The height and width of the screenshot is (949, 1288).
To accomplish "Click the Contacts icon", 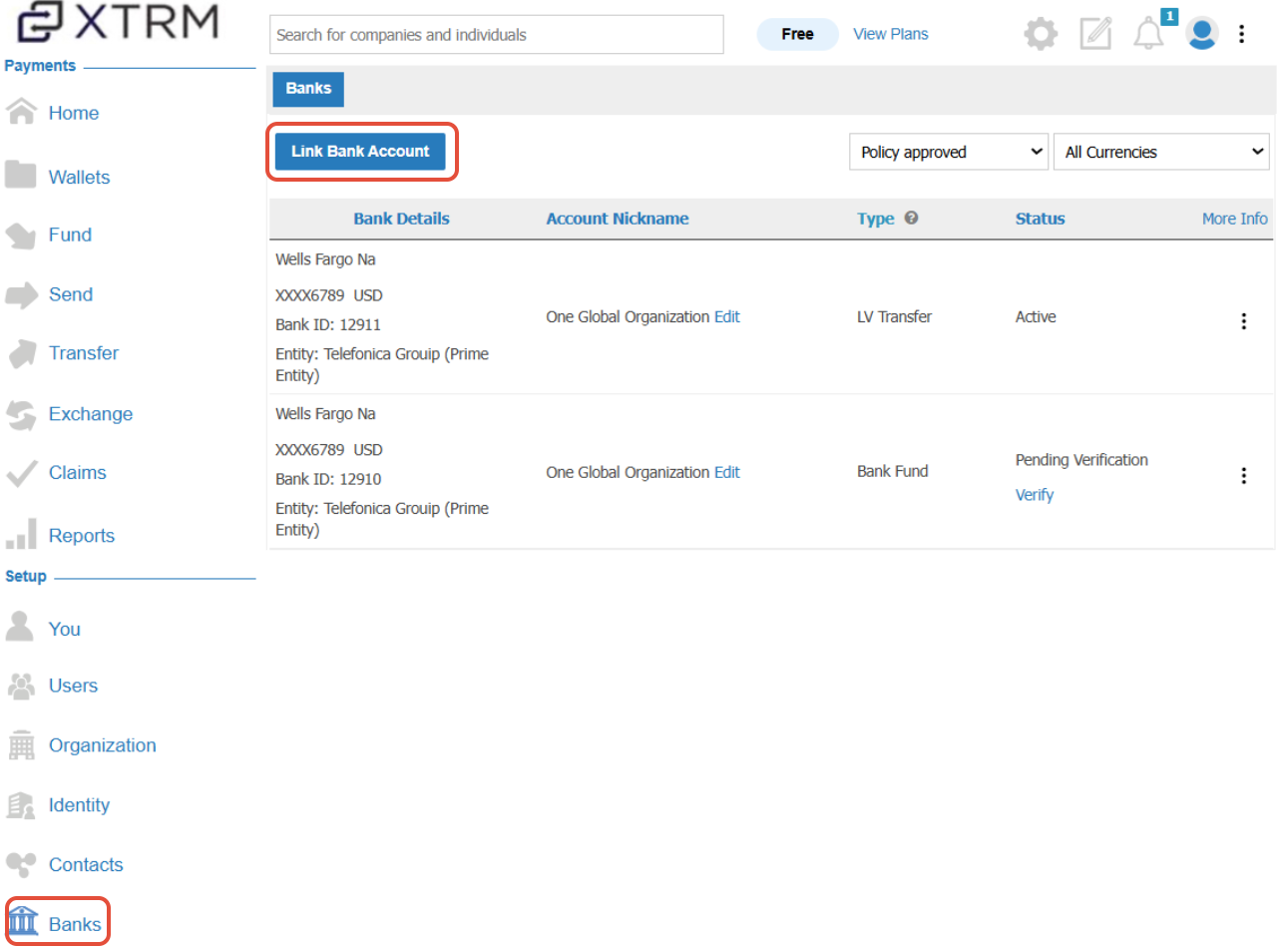I will [x=21, y=864].
